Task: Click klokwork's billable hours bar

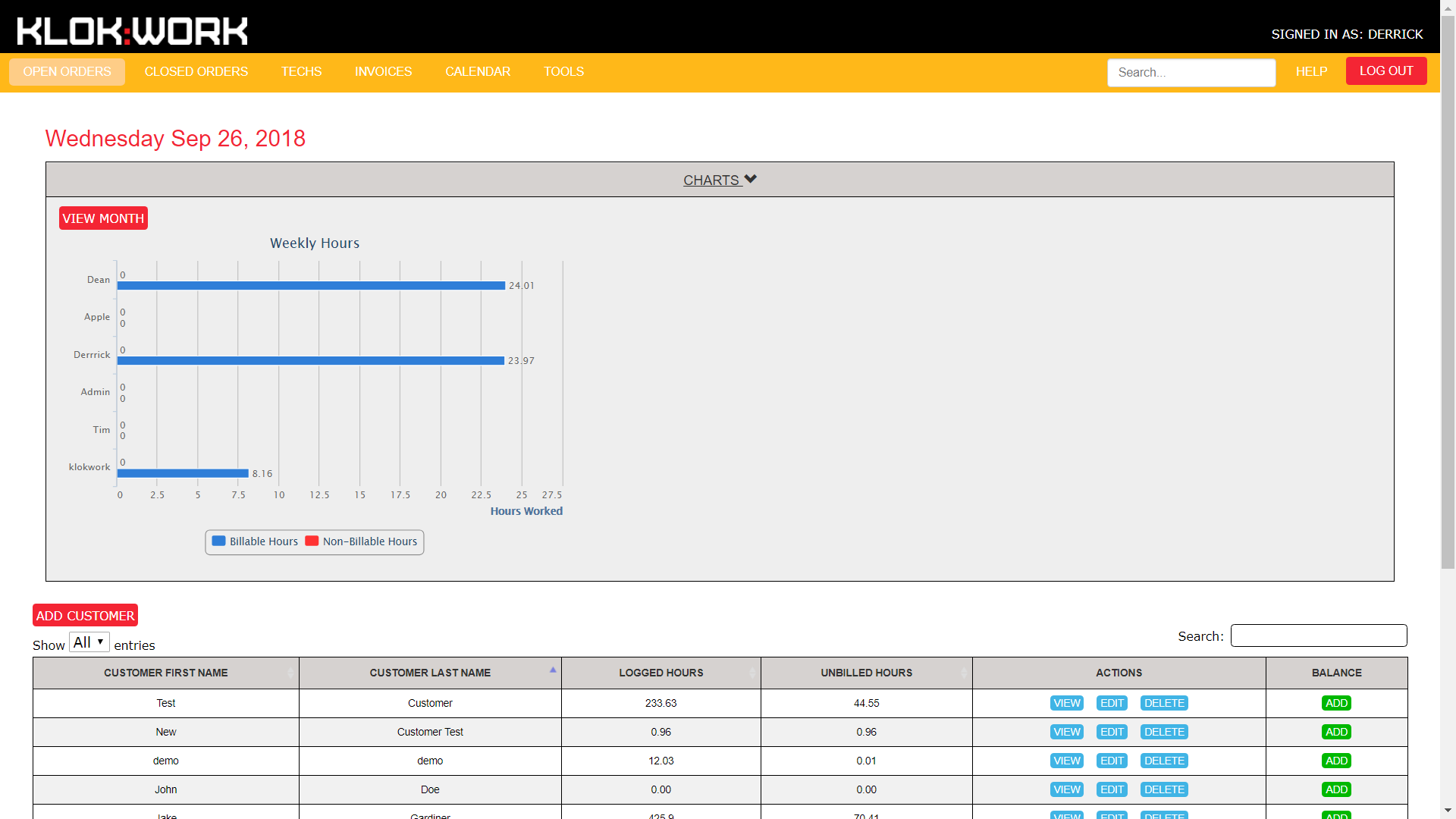Action: pyautogui.click(x=183, y=473)
